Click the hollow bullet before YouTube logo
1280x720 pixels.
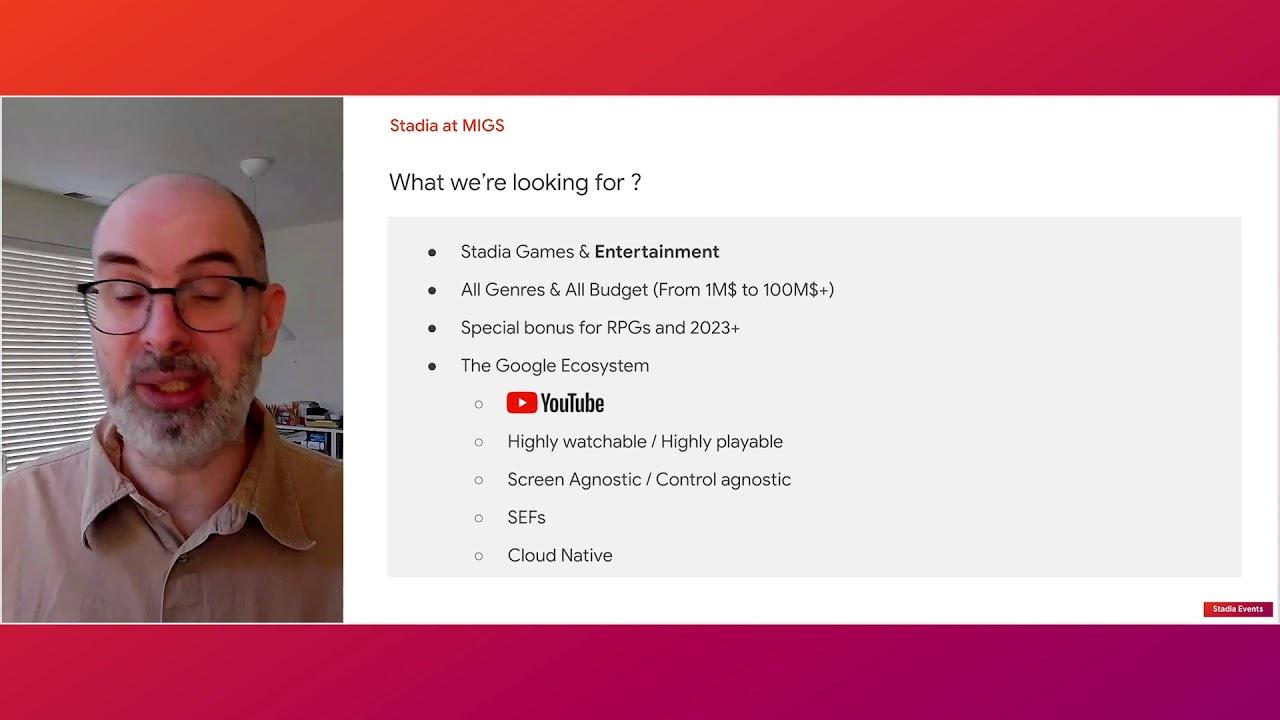click(x=479, y=404)
